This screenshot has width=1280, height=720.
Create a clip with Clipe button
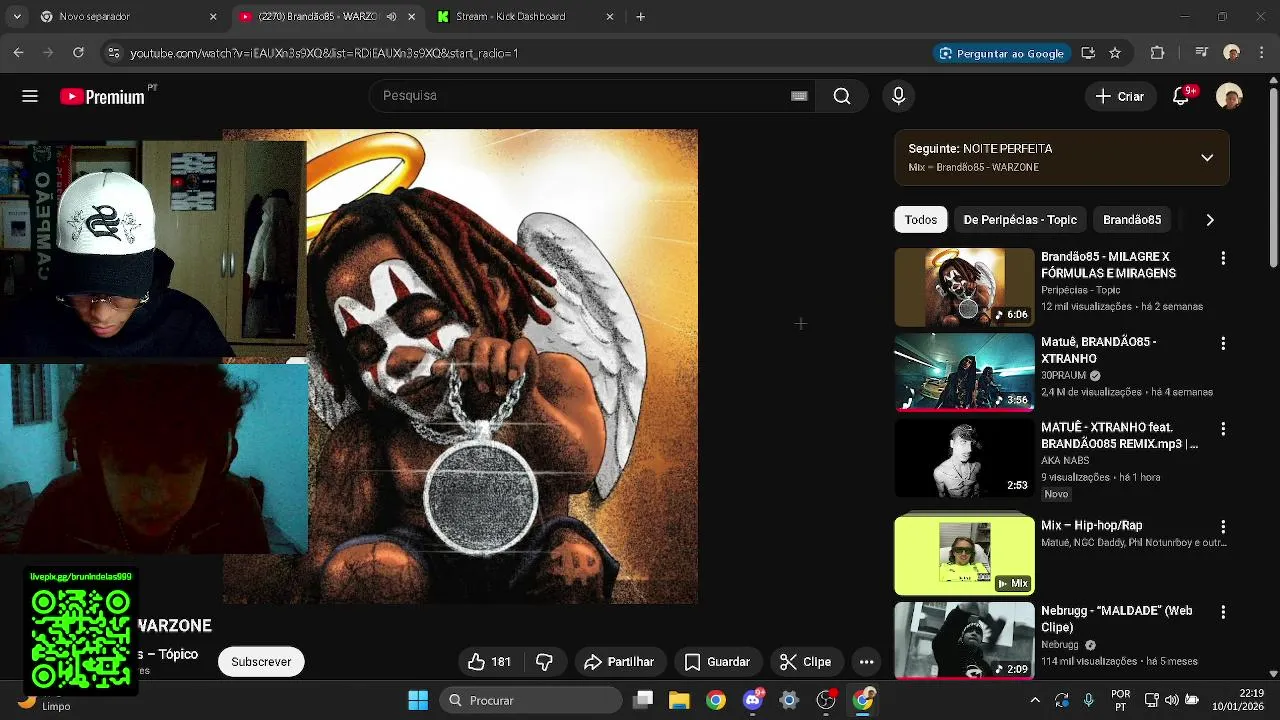point(805,662)
